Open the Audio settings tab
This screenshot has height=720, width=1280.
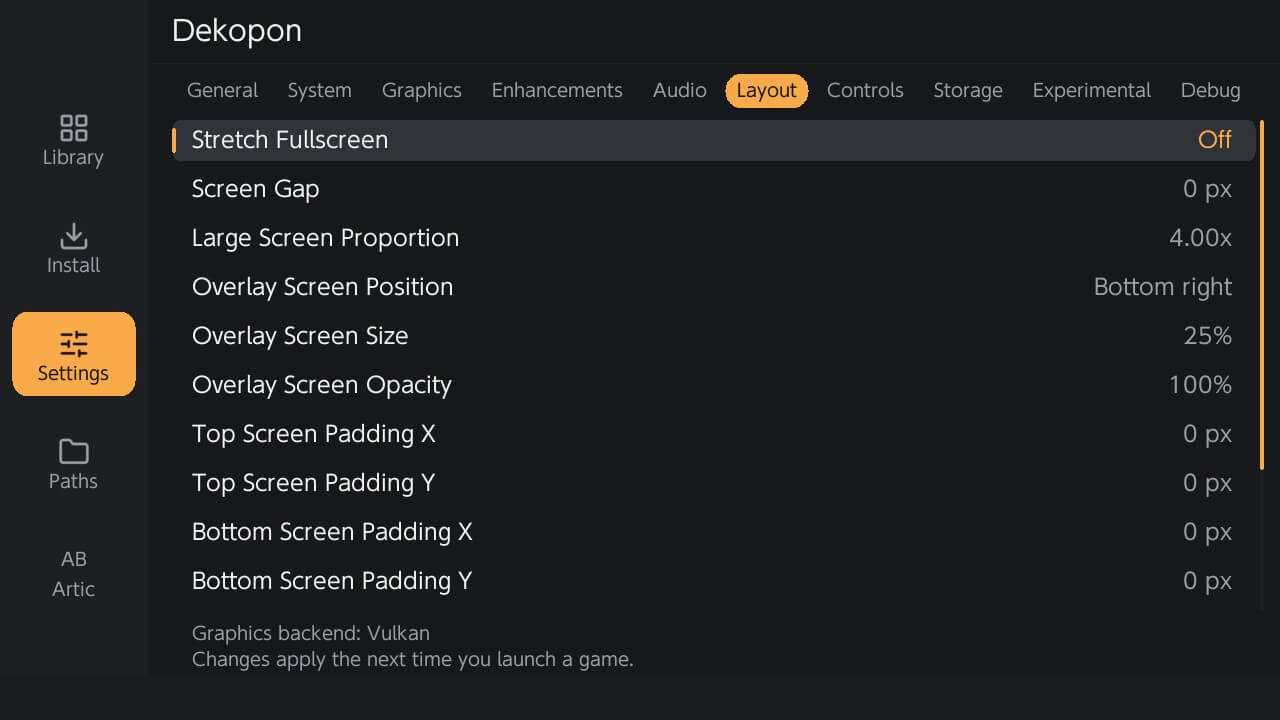[x=679, y=91]
